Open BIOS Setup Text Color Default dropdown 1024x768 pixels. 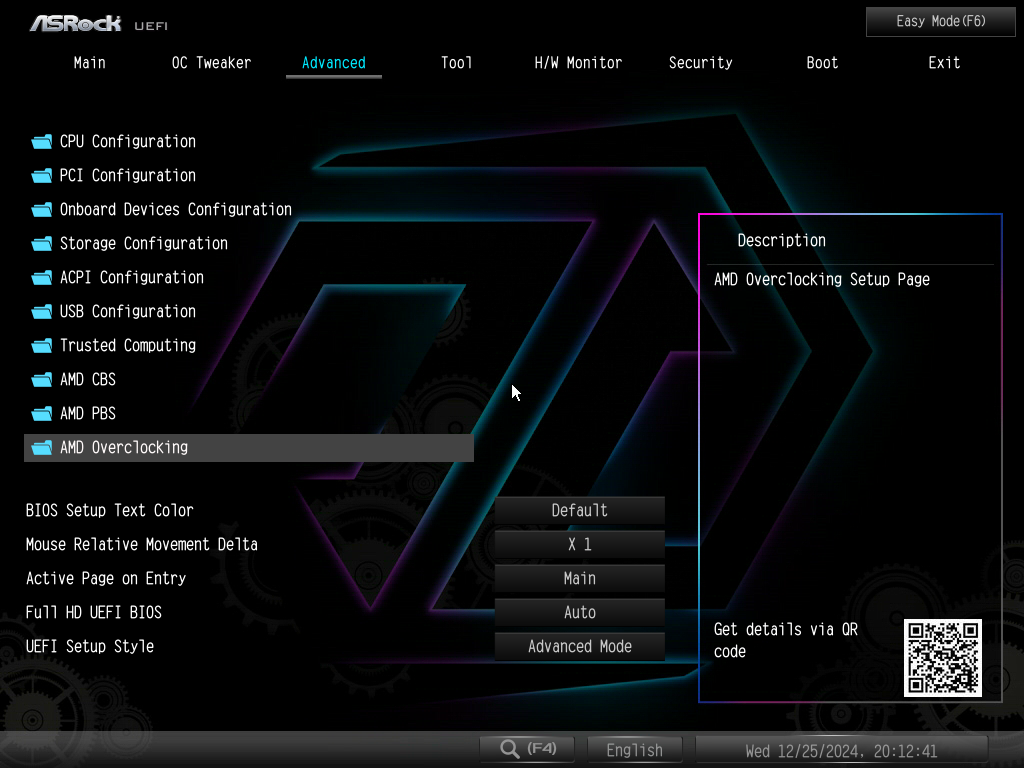click(x=579, y=510)
